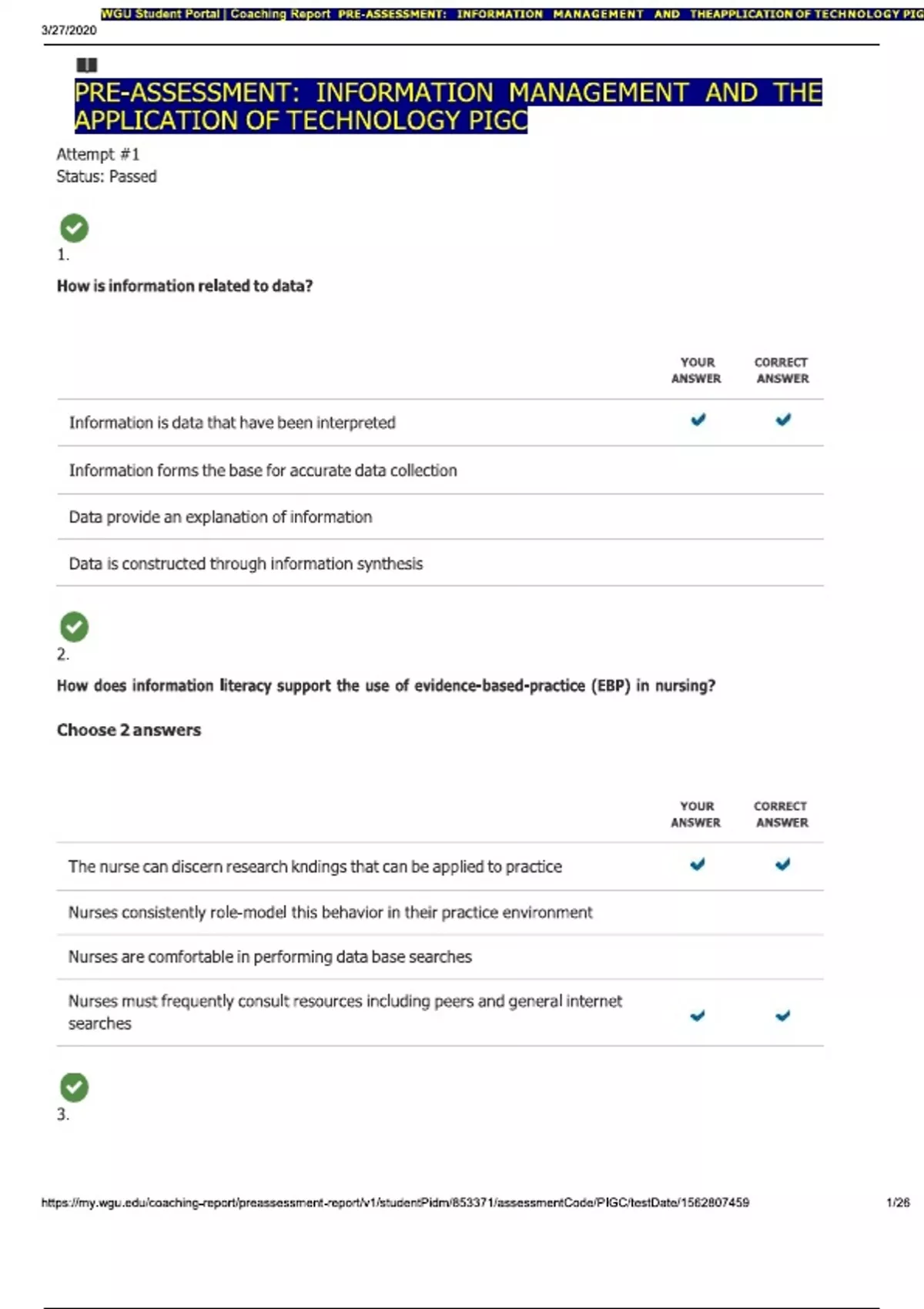924x1309 pixels.
Task: Click the highlighted PRE-ASSESSMENT title heading
Action: [448, 106]
